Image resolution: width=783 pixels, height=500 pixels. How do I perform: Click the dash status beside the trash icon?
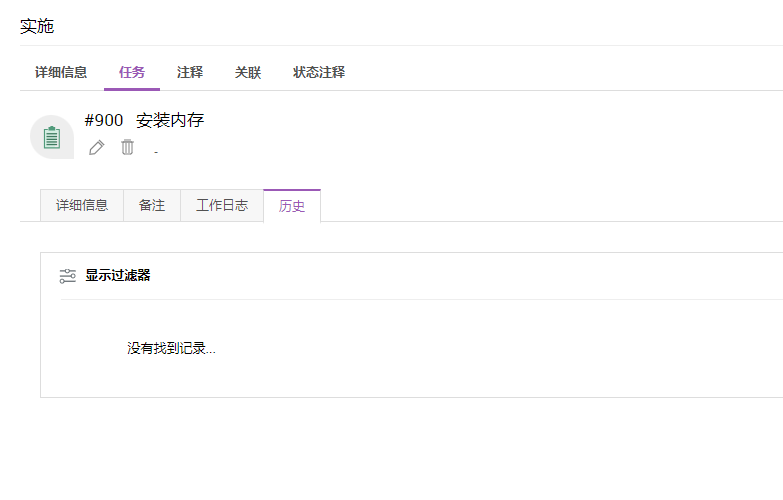(156, 152)
